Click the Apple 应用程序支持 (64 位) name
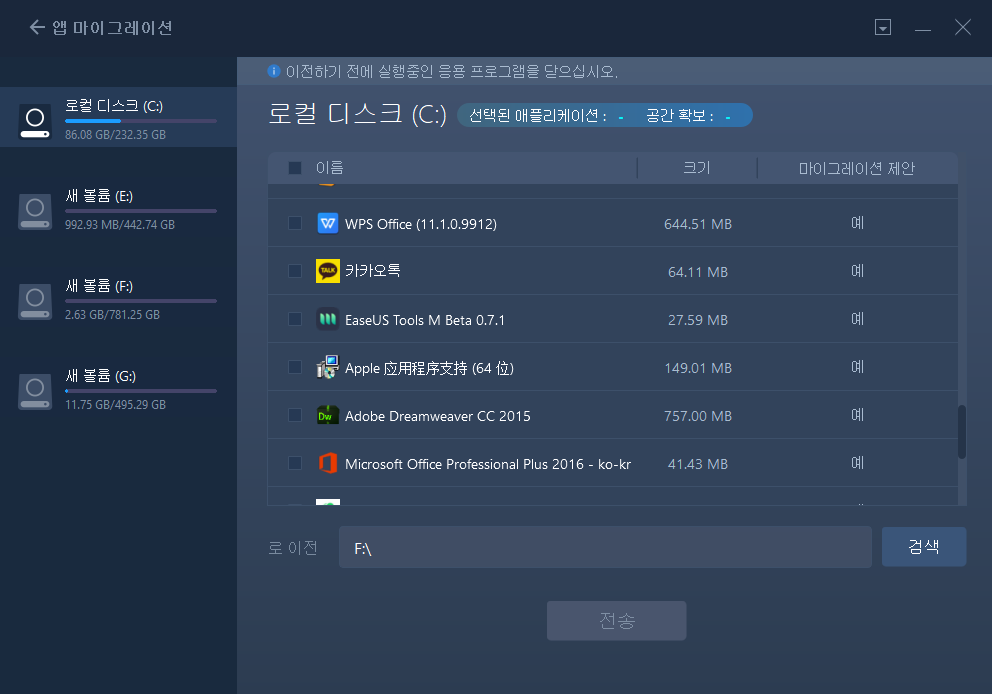 pyautogui.click(x=429, y=368)
